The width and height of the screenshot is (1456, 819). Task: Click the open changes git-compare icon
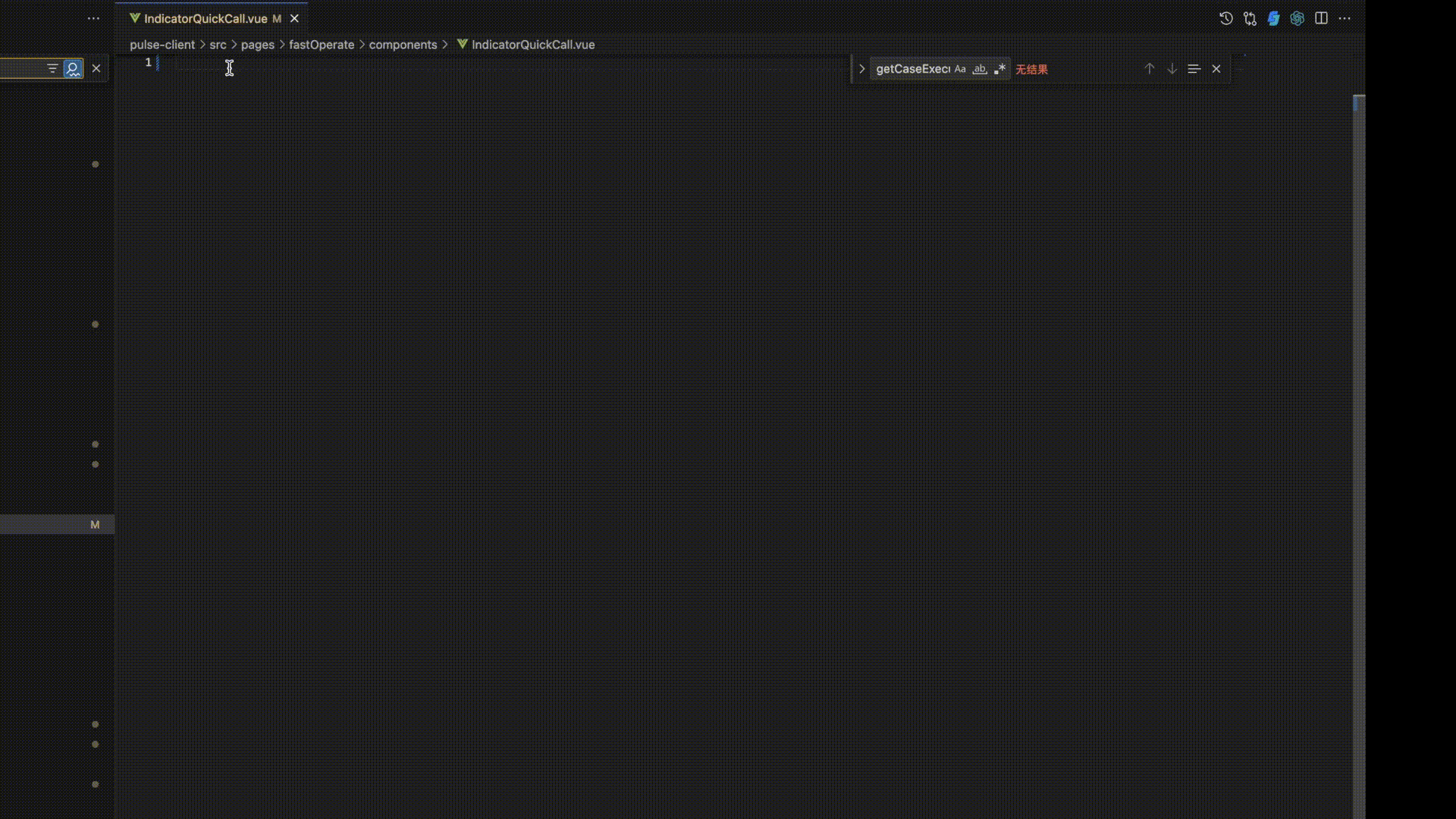click(1250, 18)
